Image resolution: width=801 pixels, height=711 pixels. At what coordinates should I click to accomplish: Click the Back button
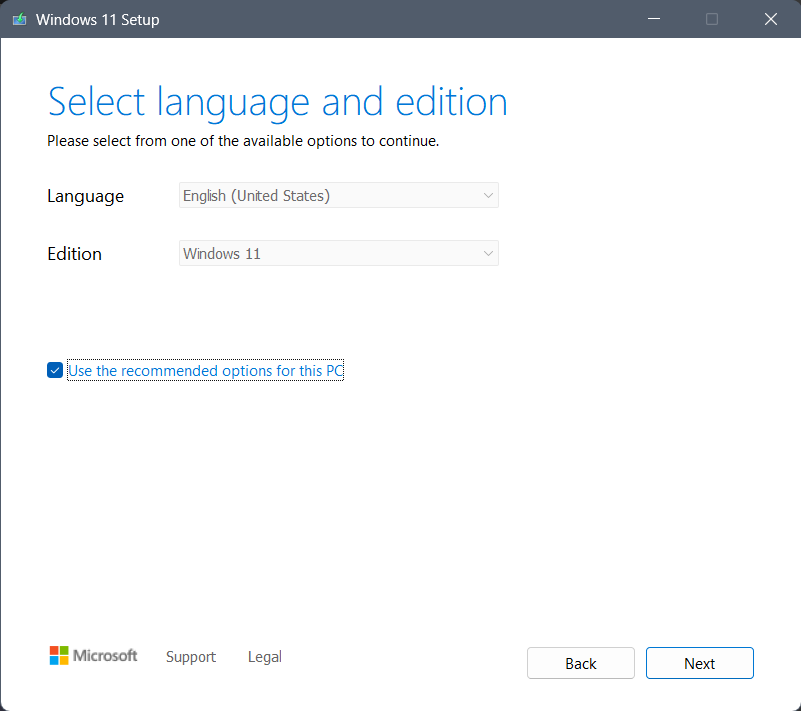click(580, 663)
